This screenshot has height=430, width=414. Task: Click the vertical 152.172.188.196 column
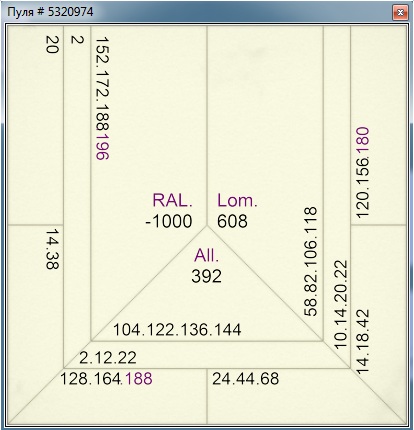click(x=102, y=98)
